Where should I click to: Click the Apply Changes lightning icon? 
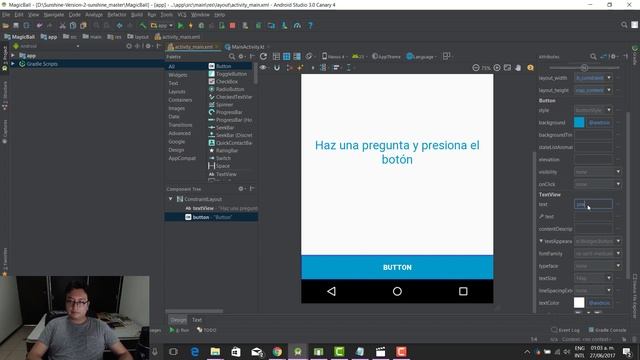coord(191,25)
